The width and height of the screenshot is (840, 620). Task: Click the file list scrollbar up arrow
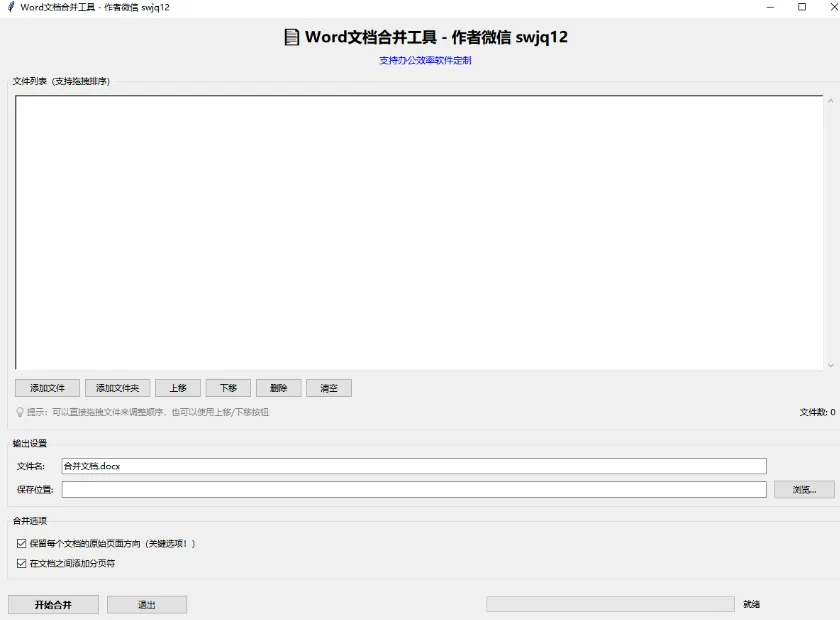(x=830, y=101)
